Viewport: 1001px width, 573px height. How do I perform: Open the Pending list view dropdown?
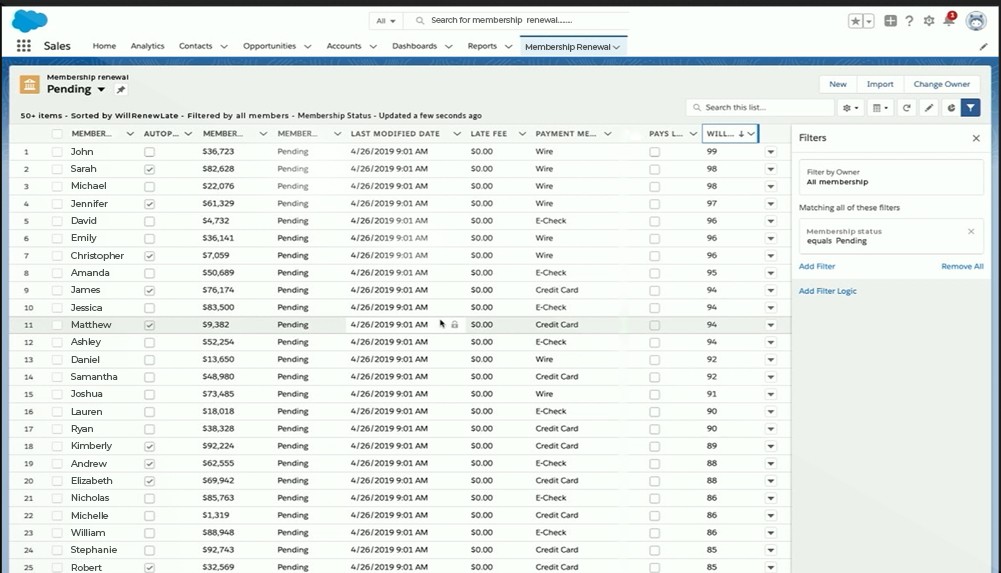pos(101,90)
